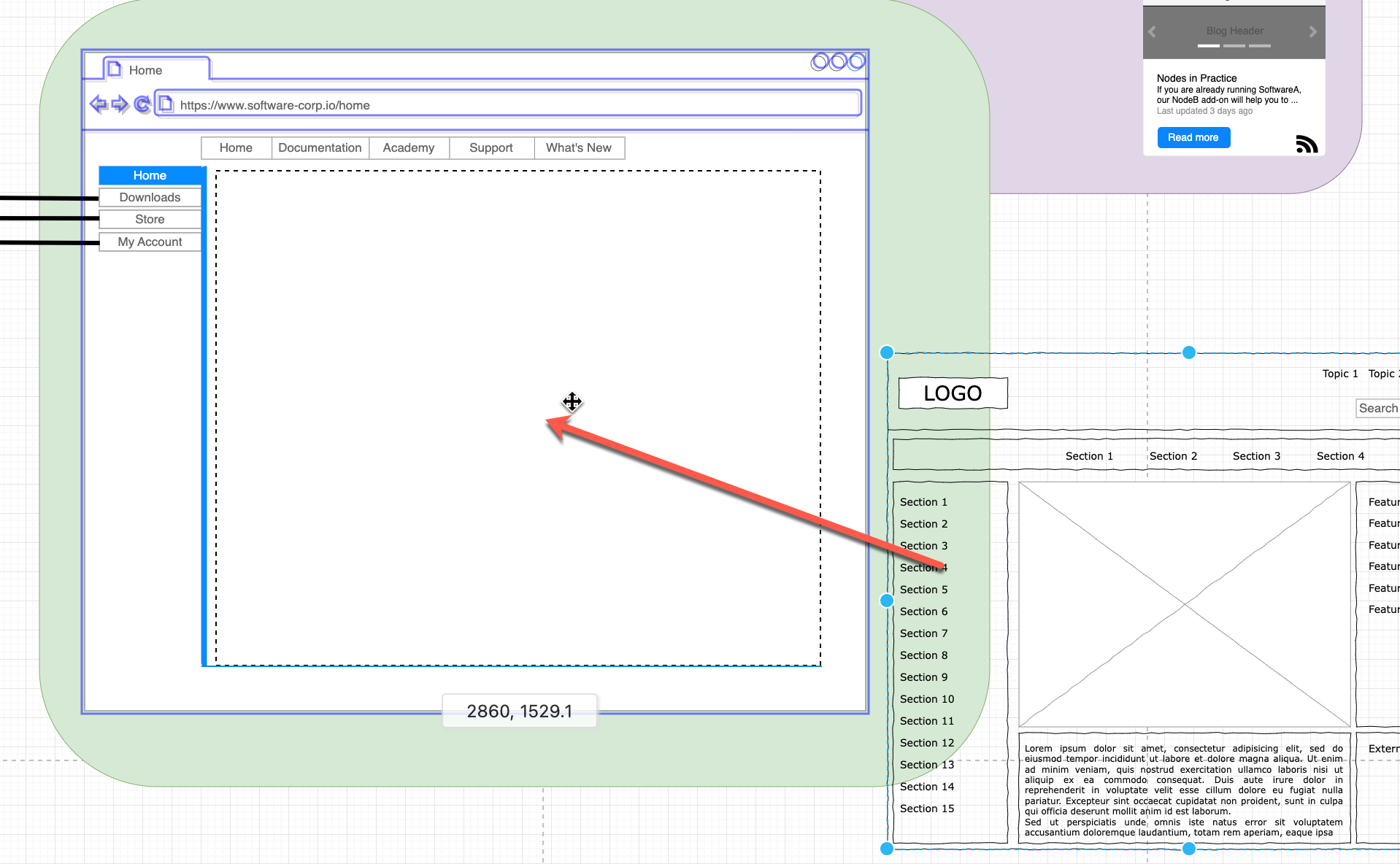This screenshot has height=864, width=1400.
Task: Click the browser back arrow icon
Action: [100, 104]
